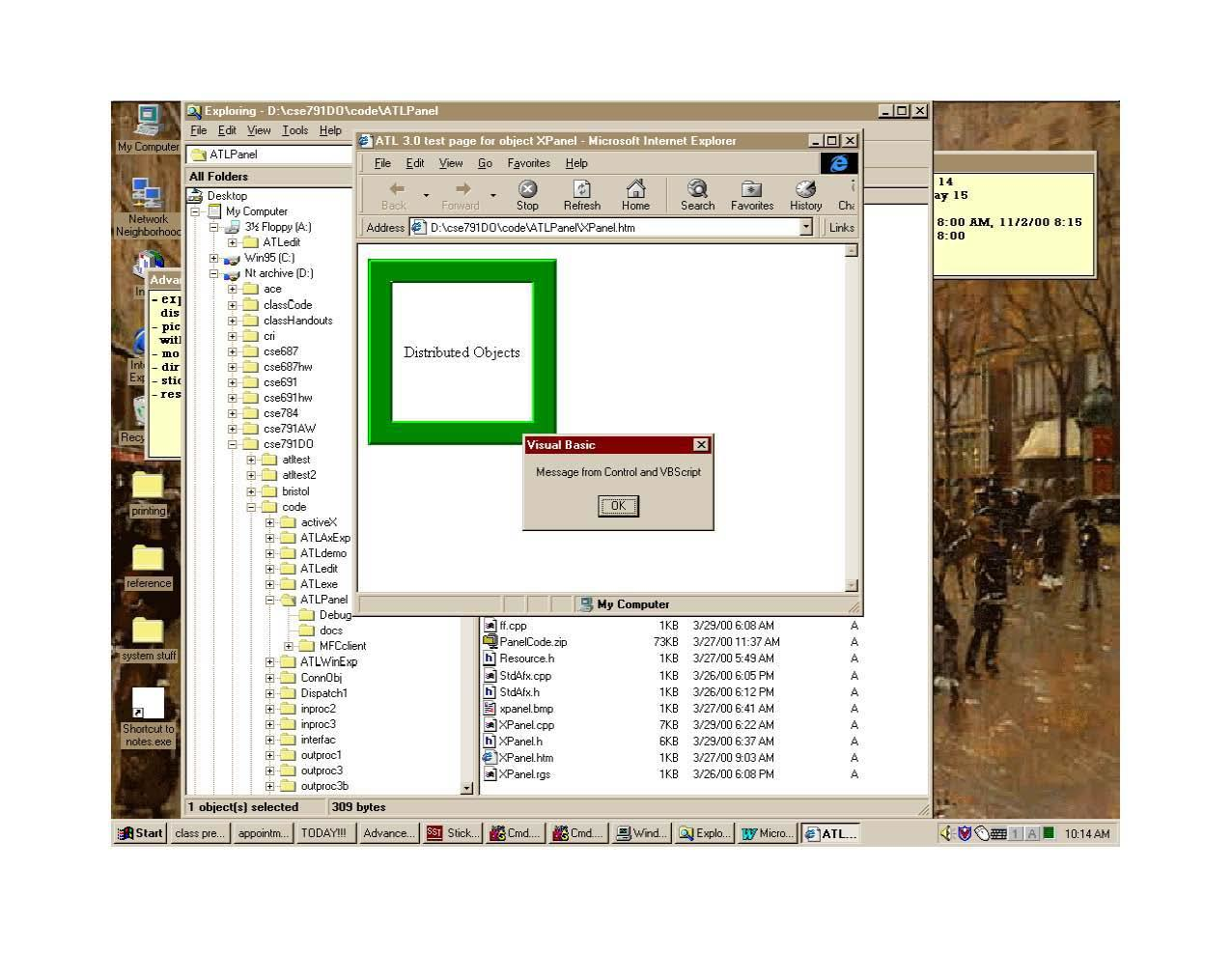Select the XPanel.htm file icon
This screenshot has width=1232, height=953.
(490, 757)
